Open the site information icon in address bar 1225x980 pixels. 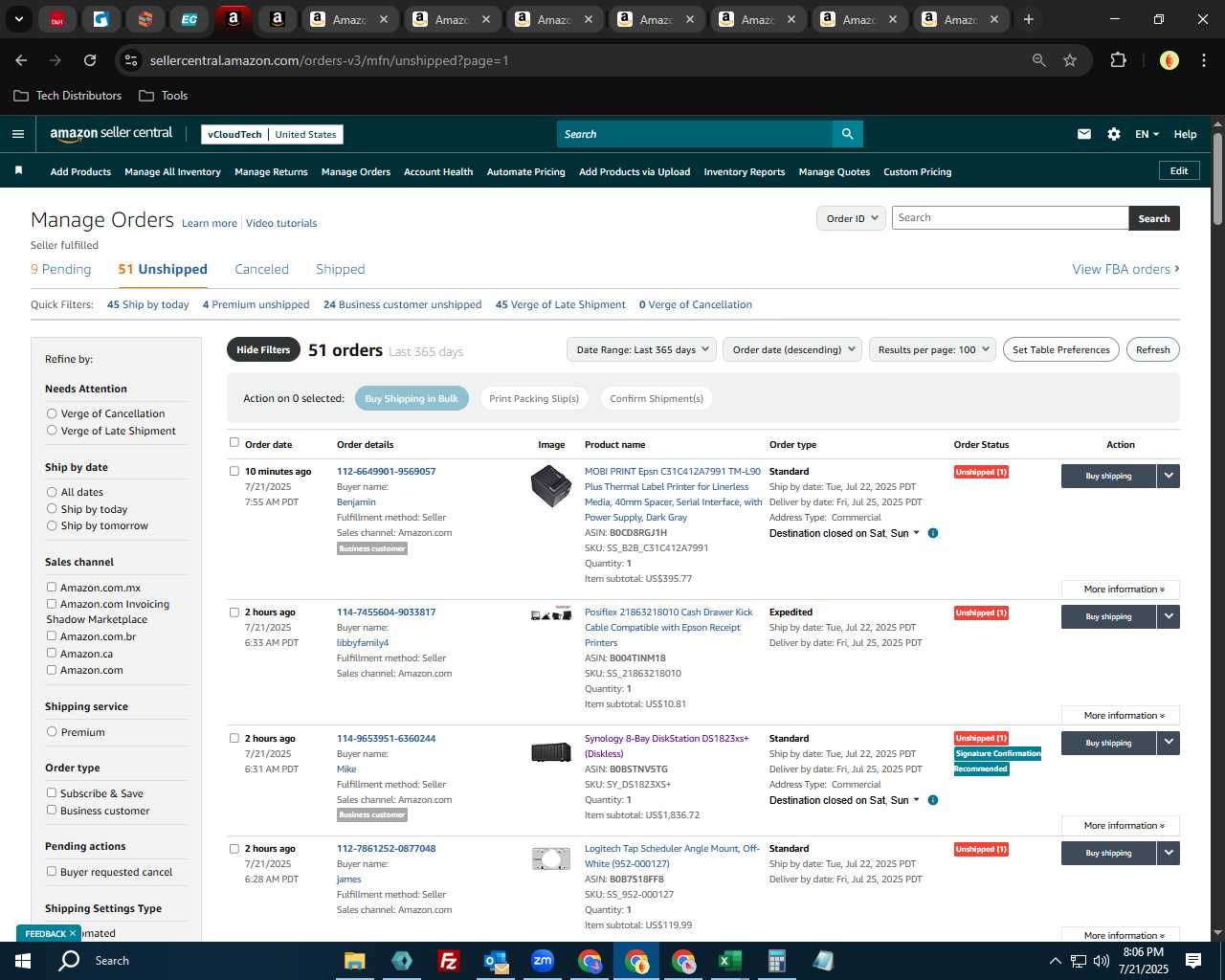click(x=132, y=60)
